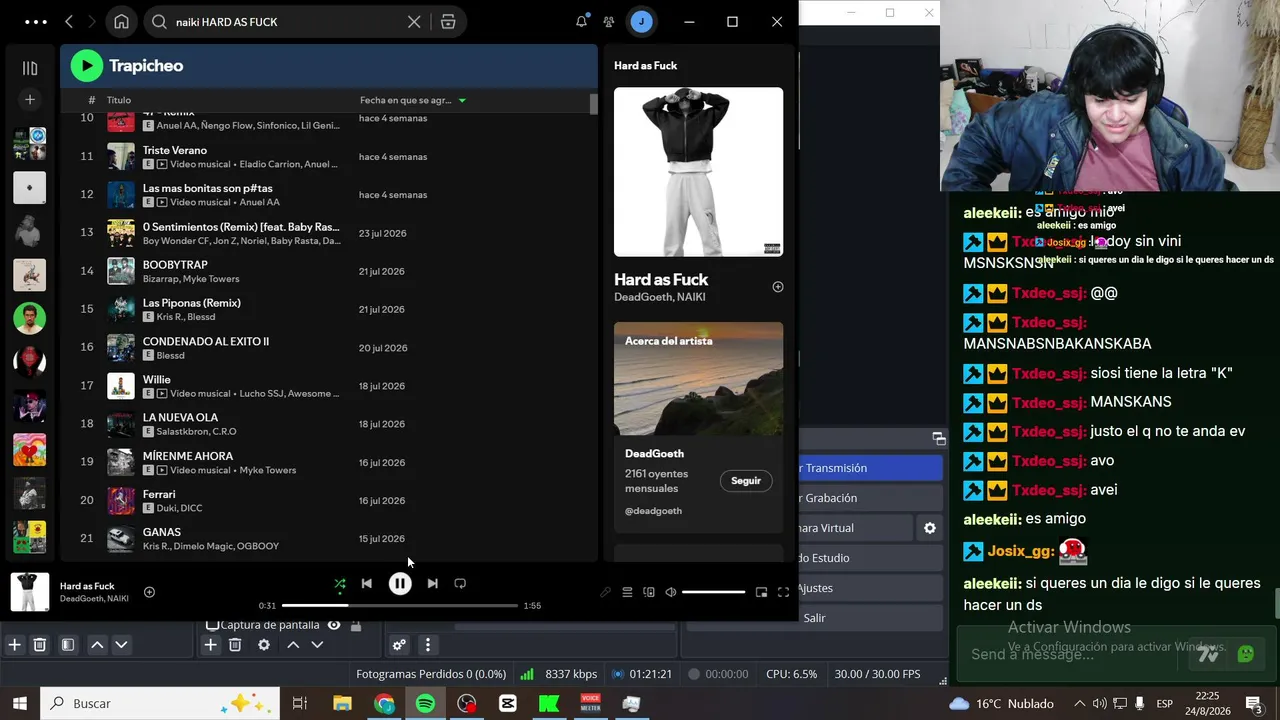The height and width of the screenshot is (720, 1280).
Task: Open Windows Task View
Action: click(x=299, y=703)
